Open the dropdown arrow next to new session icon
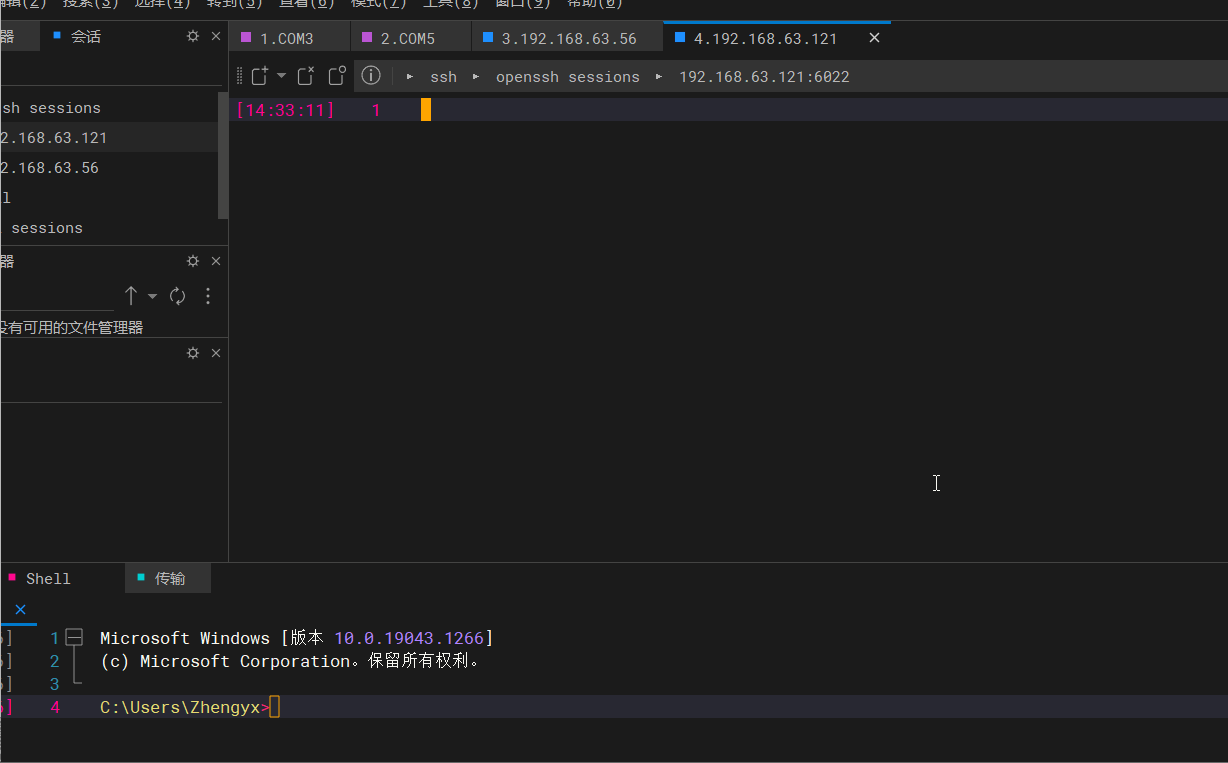This screenshot has height=763, width=1228. coord(281,76)
